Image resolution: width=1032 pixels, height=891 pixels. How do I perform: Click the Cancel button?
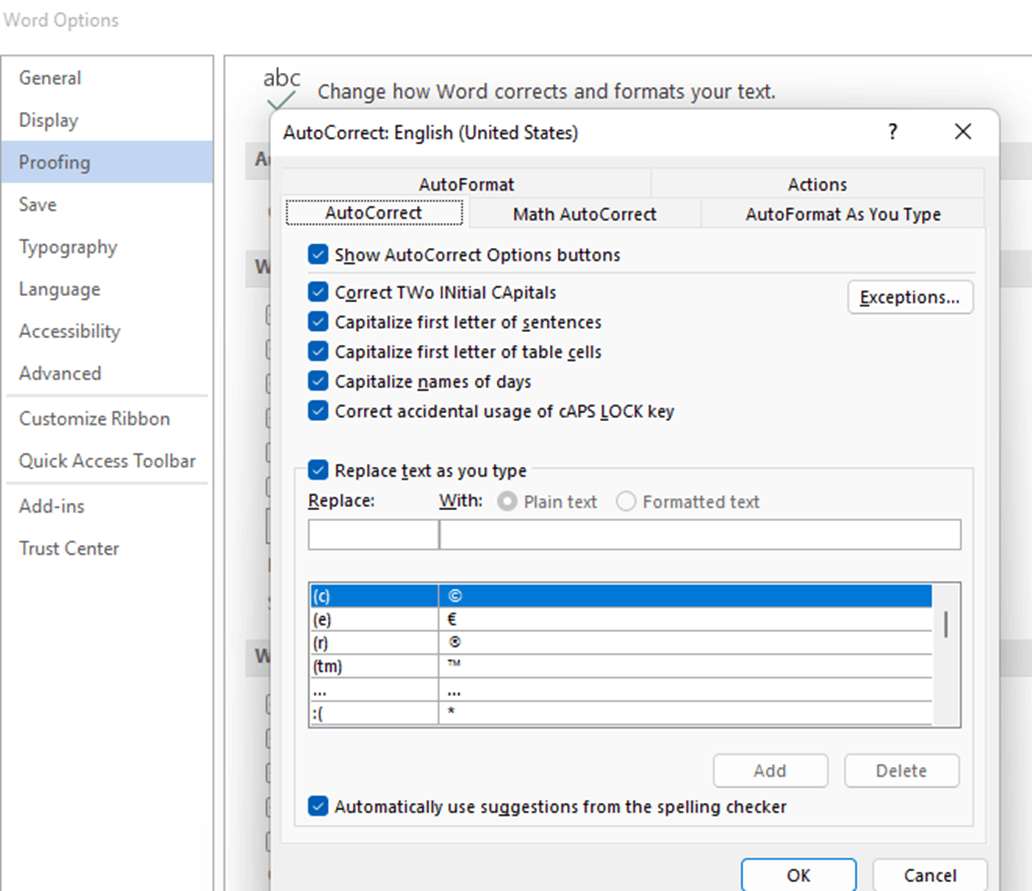point(929,875)
